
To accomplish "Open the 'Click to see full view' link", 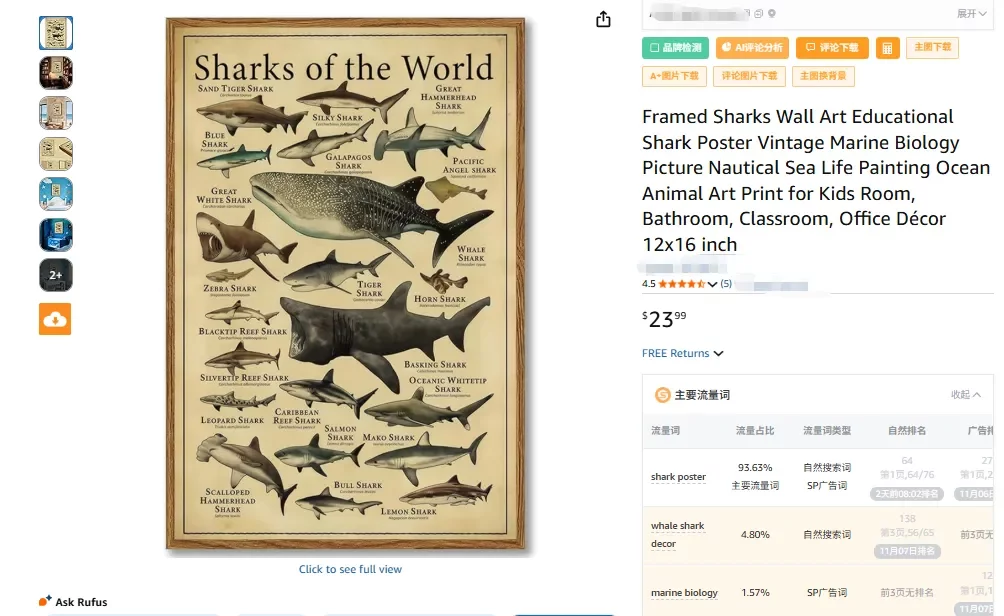I will (350, 569).
